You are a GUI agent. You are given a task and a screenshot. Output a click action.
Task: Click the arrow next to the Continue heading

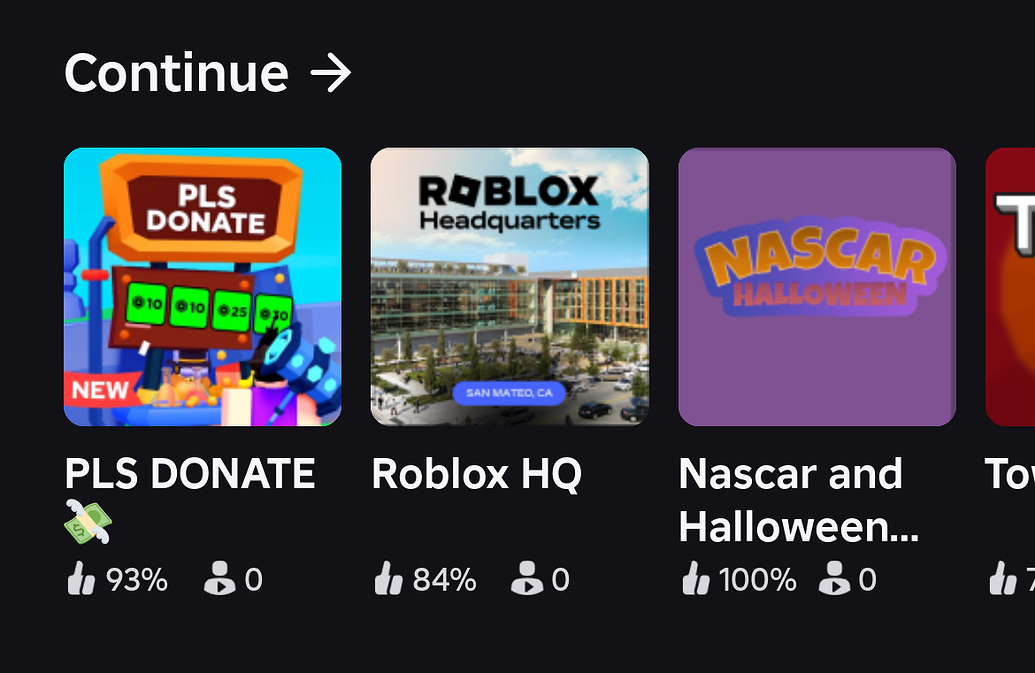(330, 71)
